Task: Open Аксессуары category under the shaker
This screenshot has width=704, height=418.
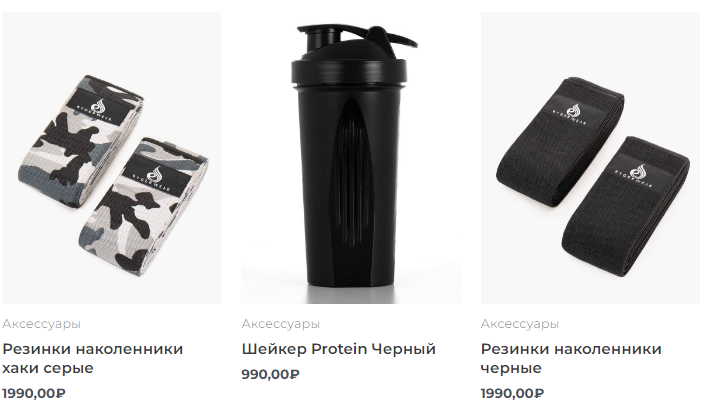Action: pos(281,324)
